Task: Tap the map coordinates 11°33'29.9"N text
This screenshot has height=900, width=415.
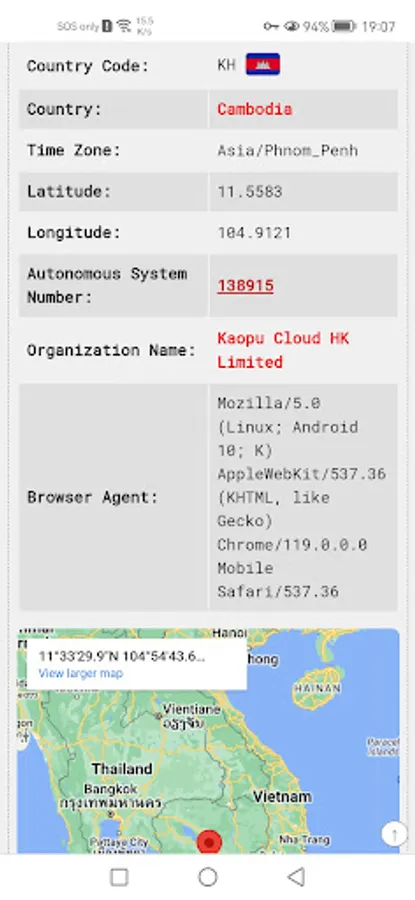Action: click(x=121, y=656)
